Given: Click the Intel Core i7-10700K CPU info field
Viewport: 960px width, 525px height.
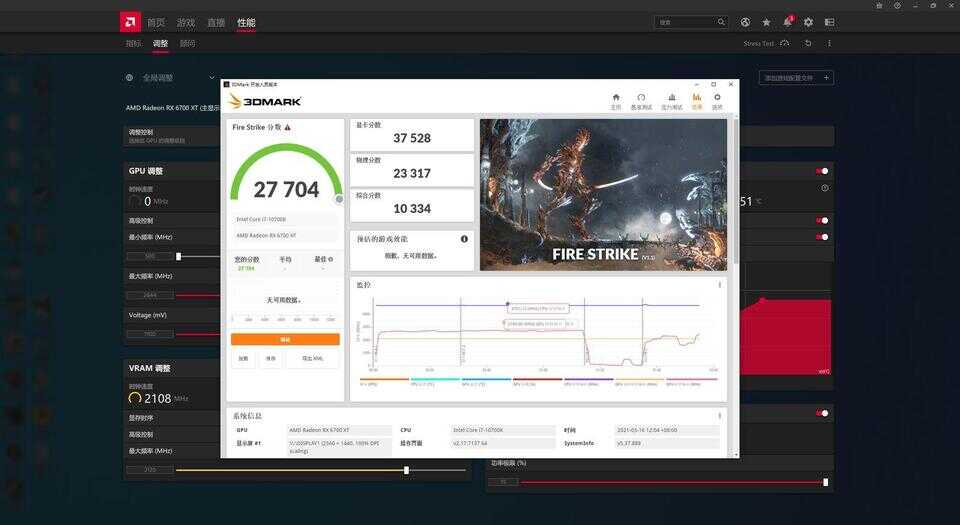Looking at the screenshot, I should [x=504, y=430].
